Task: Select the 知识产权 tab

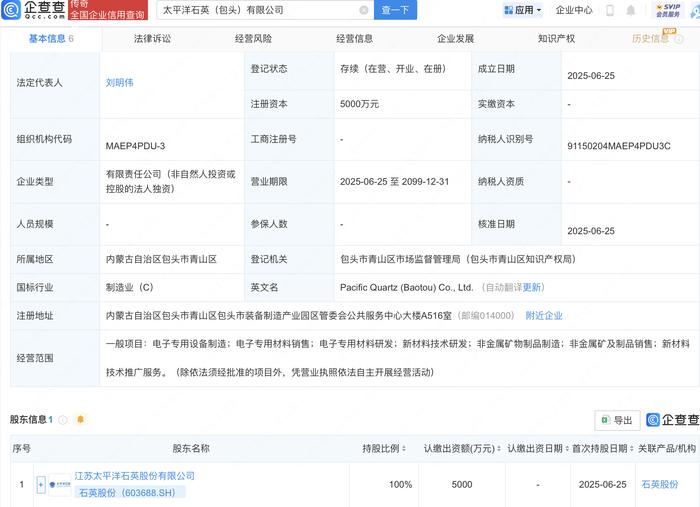Action: (x=556, y=39)
